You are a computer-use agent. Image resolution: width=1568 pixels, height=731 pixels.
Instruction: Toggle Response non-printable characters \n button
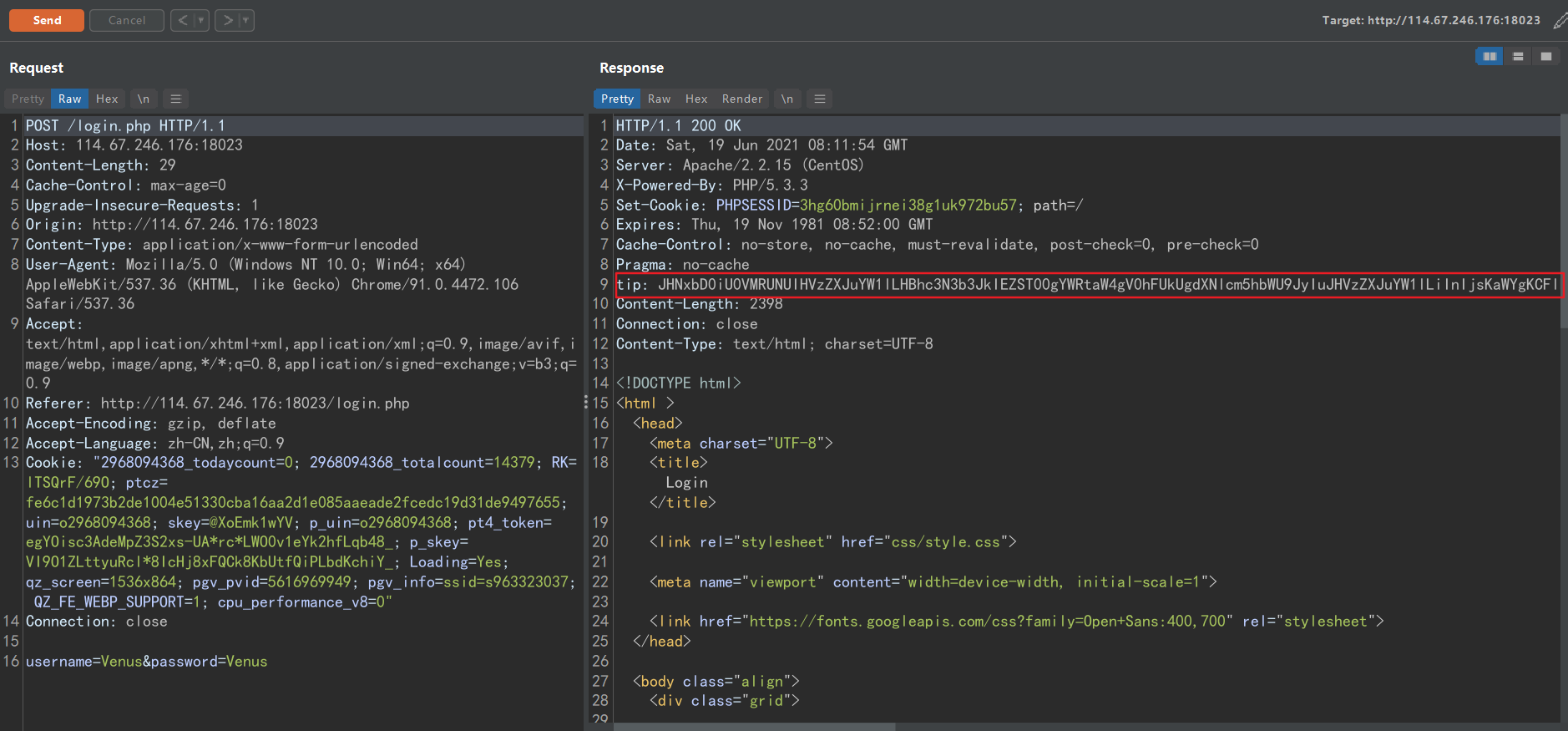pos(787,99)
